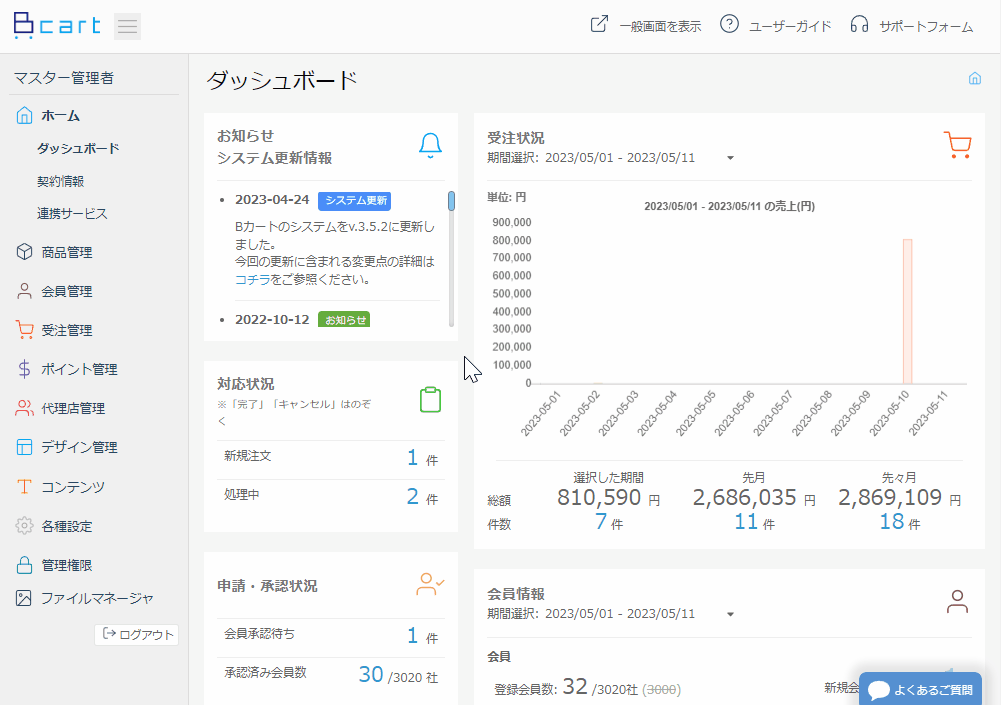Click the layout icon for デザイン管理

pyautogui.click(x=24, y=447)
